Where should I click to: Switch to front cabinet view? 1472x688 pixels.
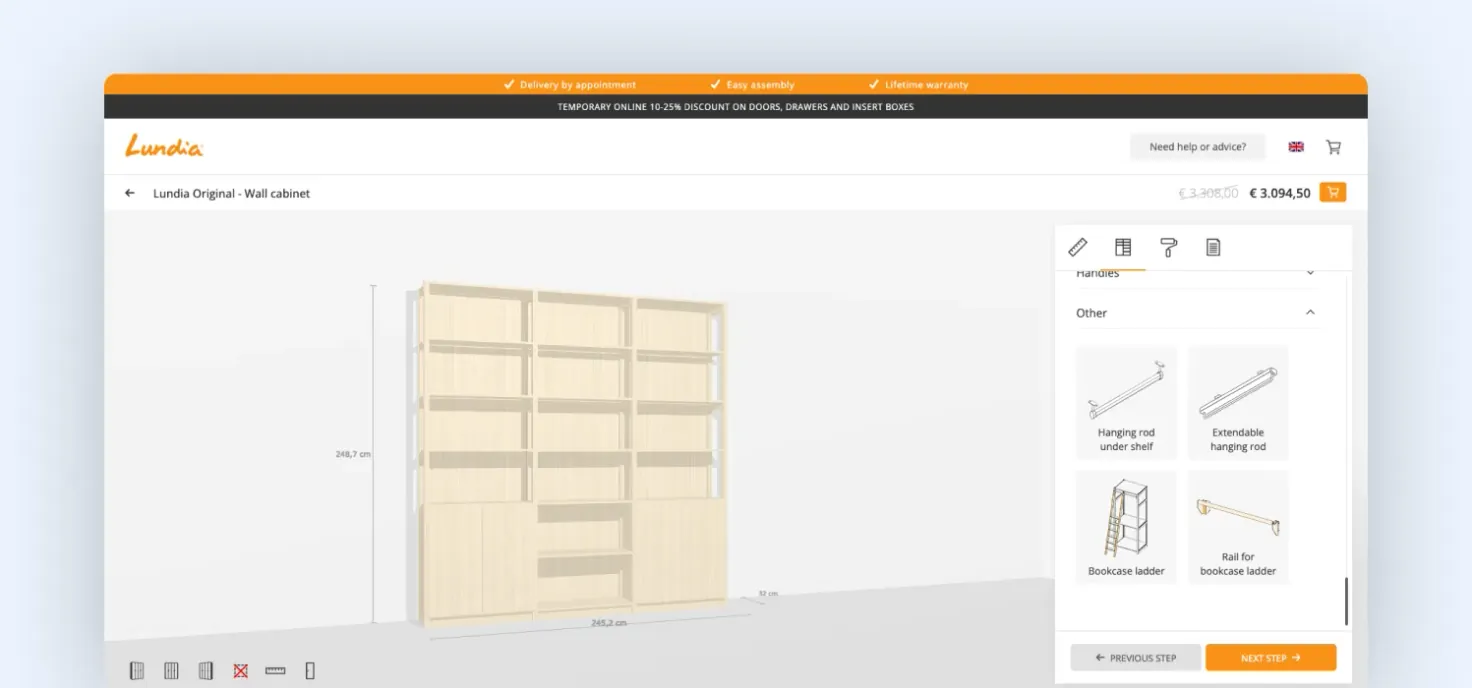171,671
